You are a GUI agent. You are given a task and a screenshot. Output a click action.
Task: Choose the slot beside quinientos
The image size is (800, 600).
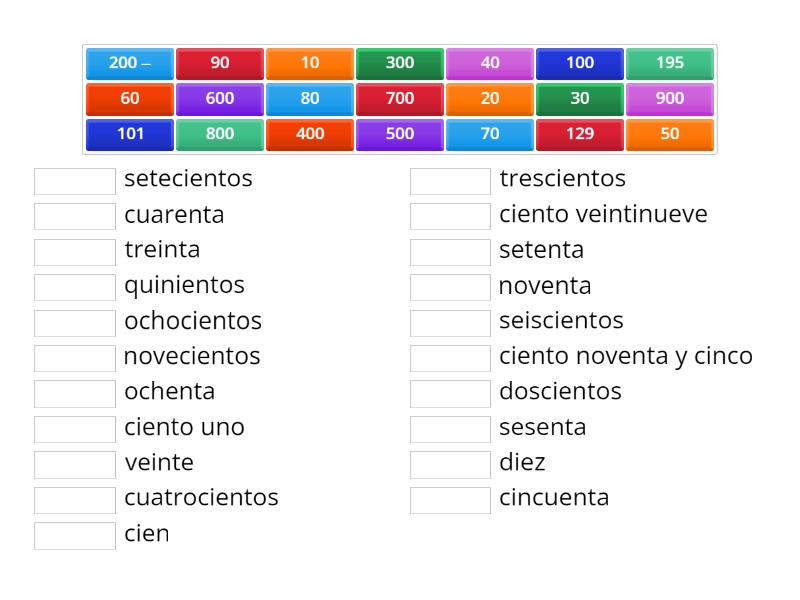pyautogui.click(x=74, y=286)
